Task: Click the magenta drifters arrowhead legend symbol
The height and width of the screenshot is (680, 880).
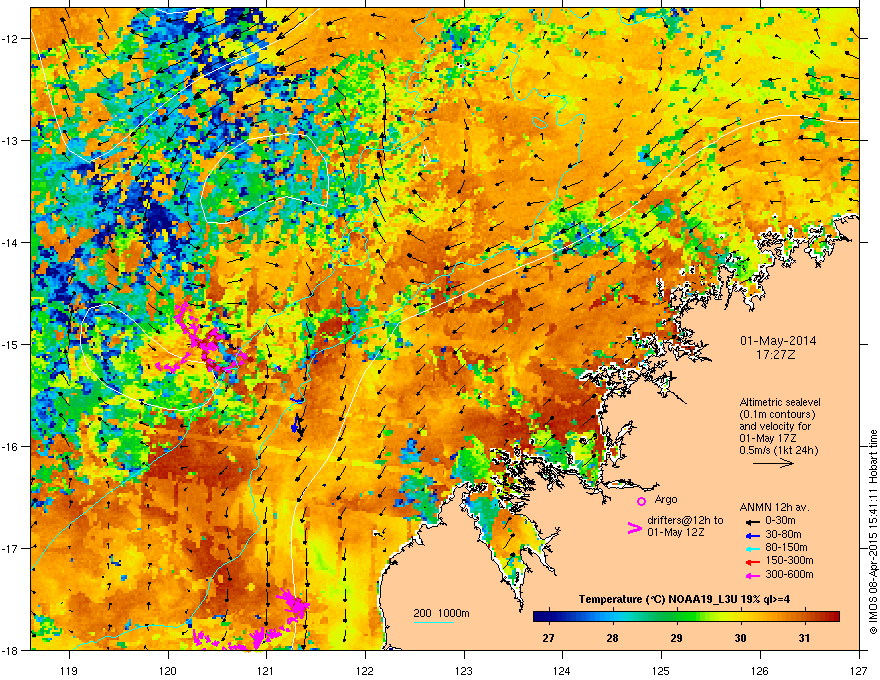Action: 635,528
